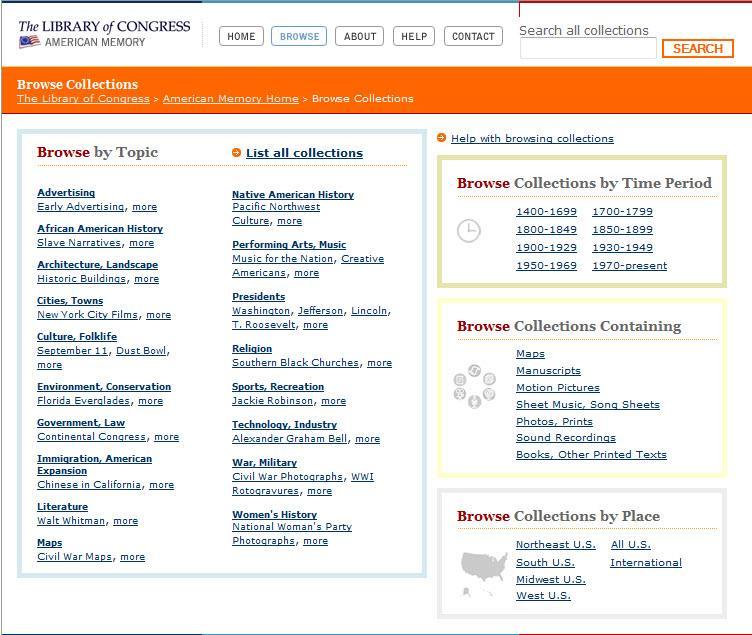
Task: Open African American History topic
Action: 100,228
